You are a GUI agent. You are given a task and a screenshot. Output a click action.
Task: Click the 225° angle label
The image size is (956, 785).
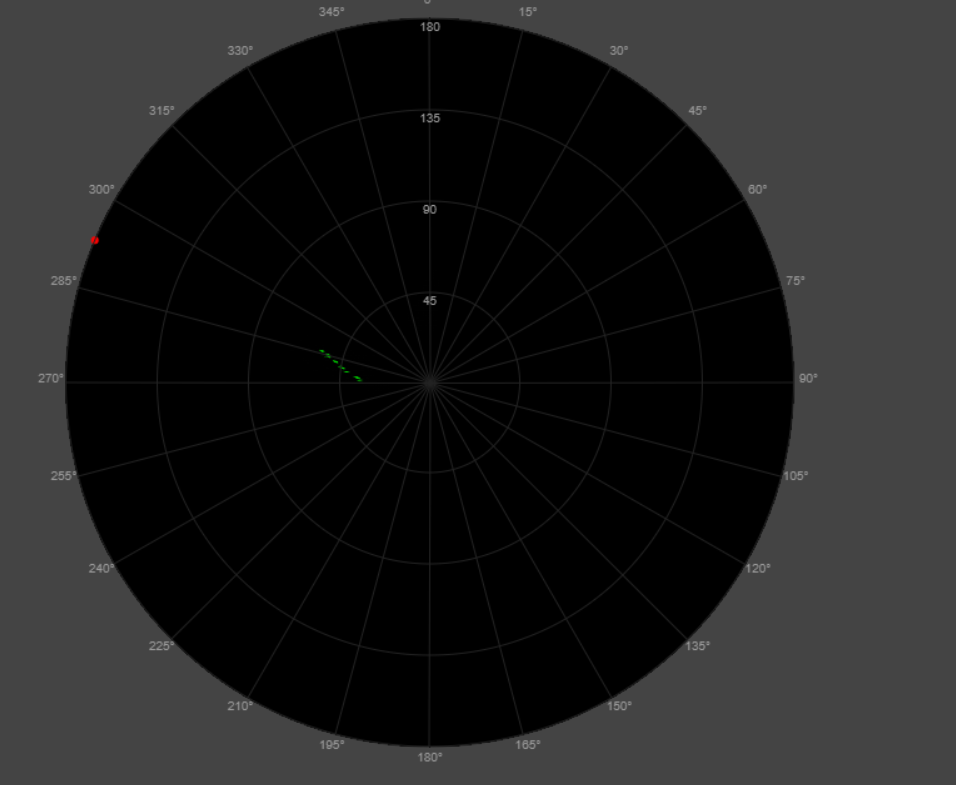[x=162, y=646]
